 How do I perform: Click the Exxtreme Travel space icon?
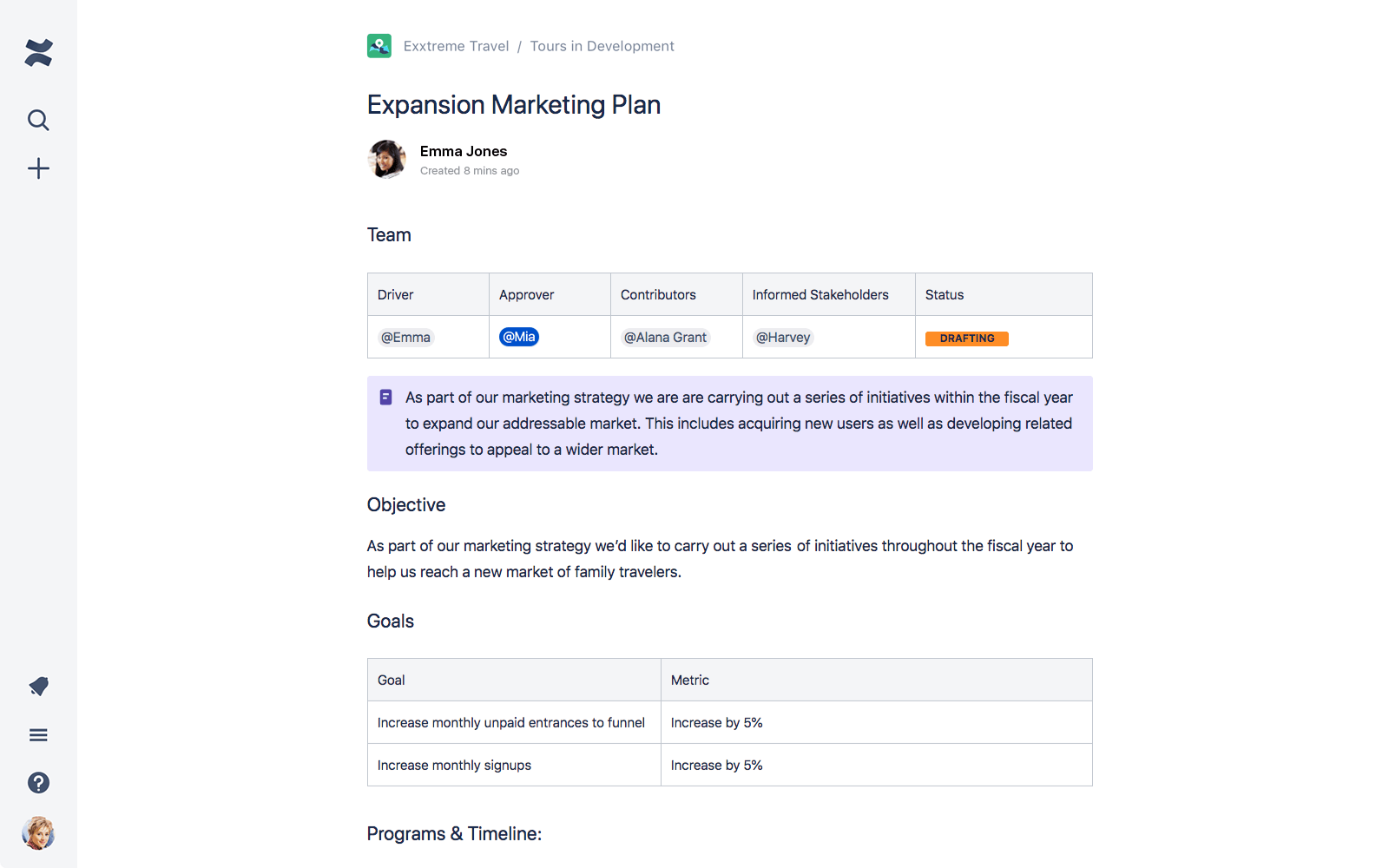[379, 46]
